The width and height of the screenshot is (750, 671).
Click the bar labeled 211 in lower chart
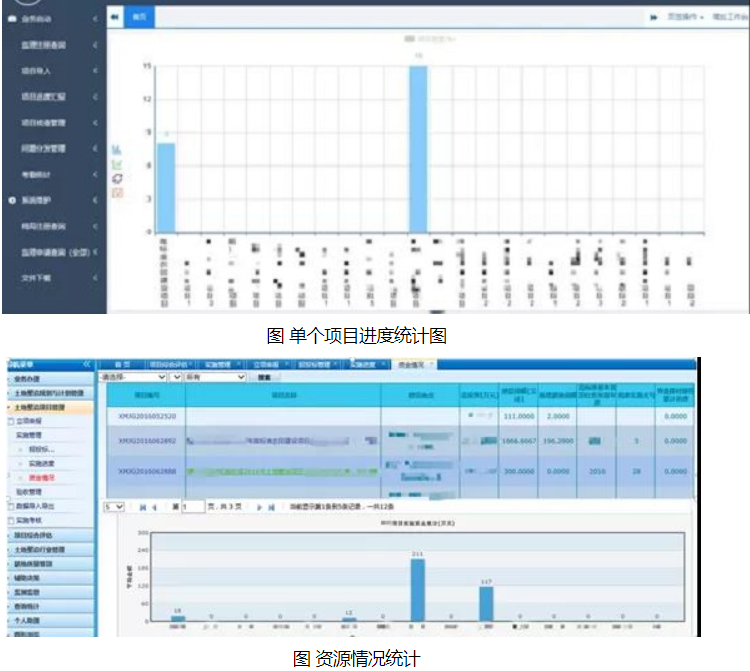tap(418, 590)
